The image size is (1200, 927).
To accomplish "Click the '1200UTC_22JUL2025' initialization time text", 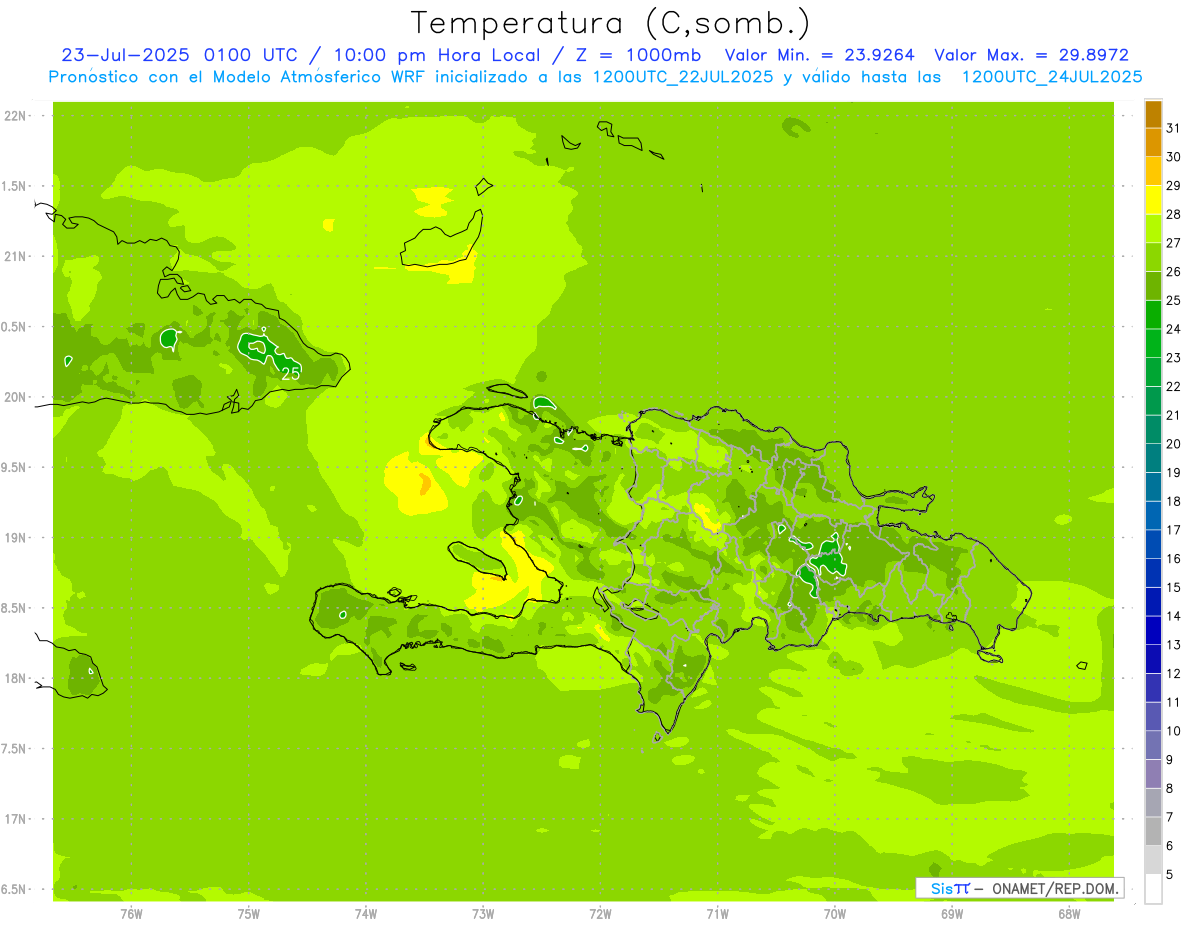I will point(682,76).
